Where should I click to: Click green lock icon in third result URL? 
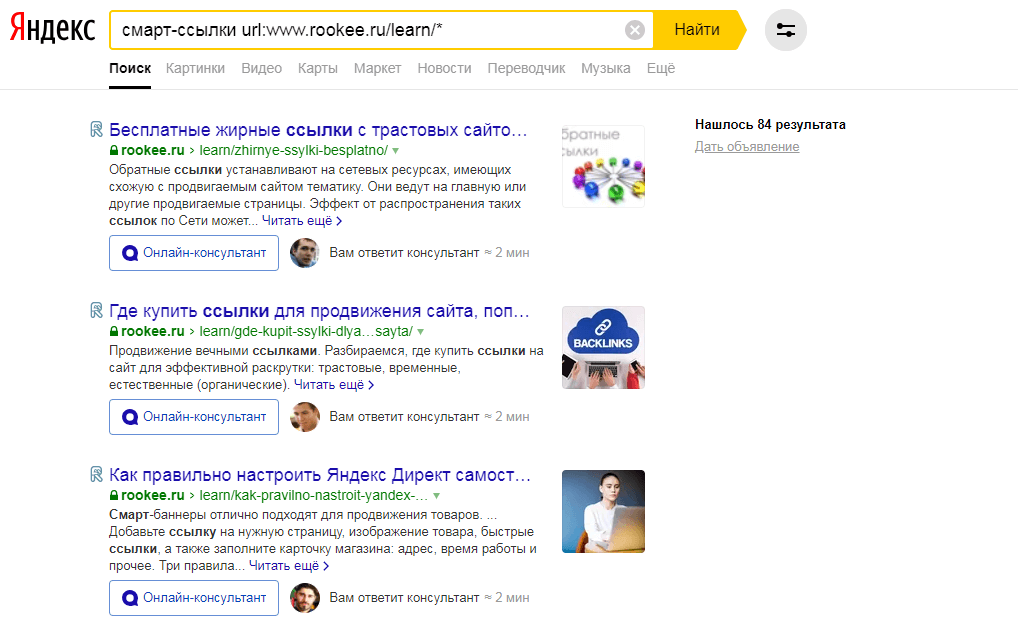pos(114,496)
